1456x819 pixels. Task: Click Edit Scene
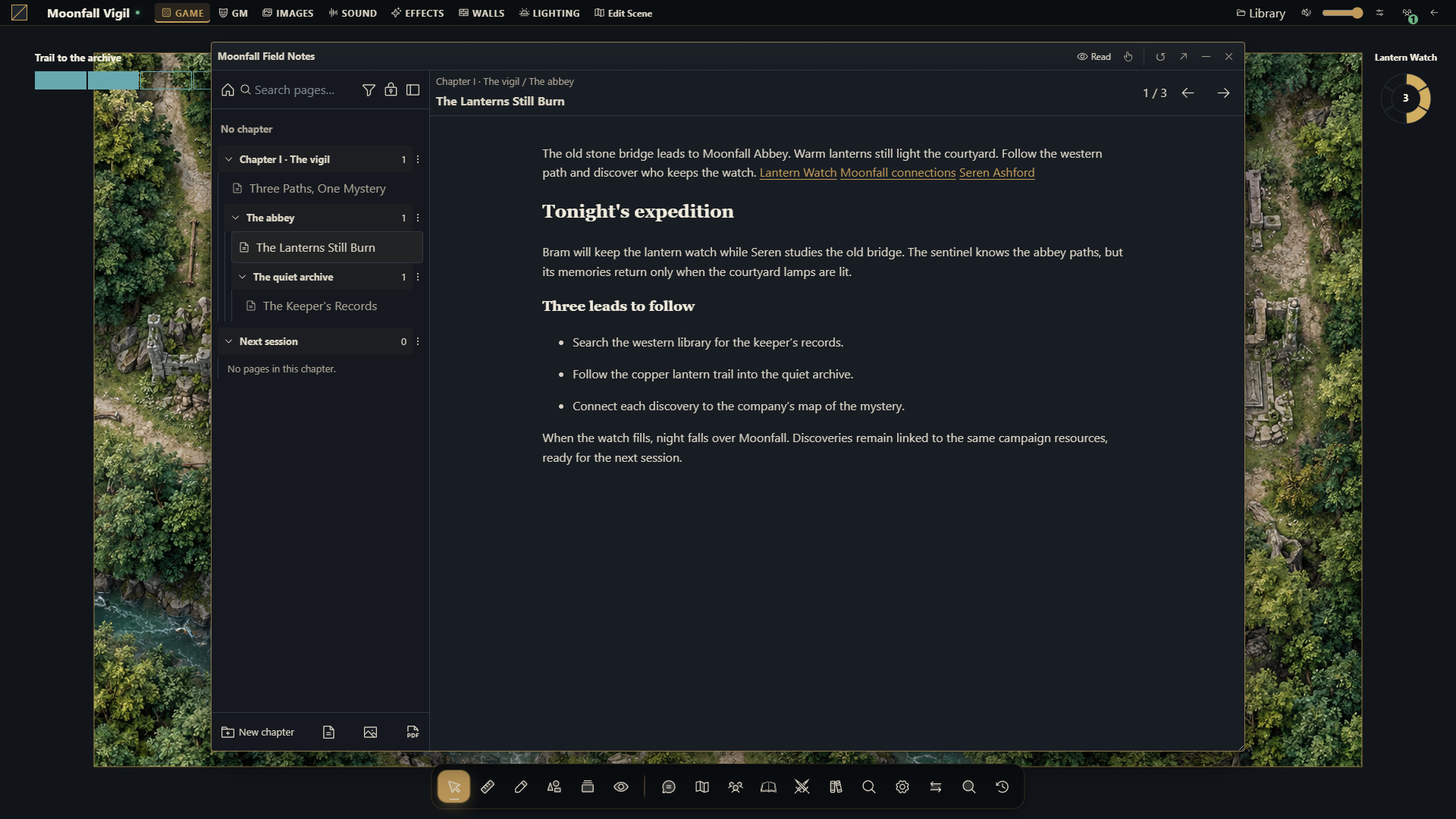(x=623, y=13)
